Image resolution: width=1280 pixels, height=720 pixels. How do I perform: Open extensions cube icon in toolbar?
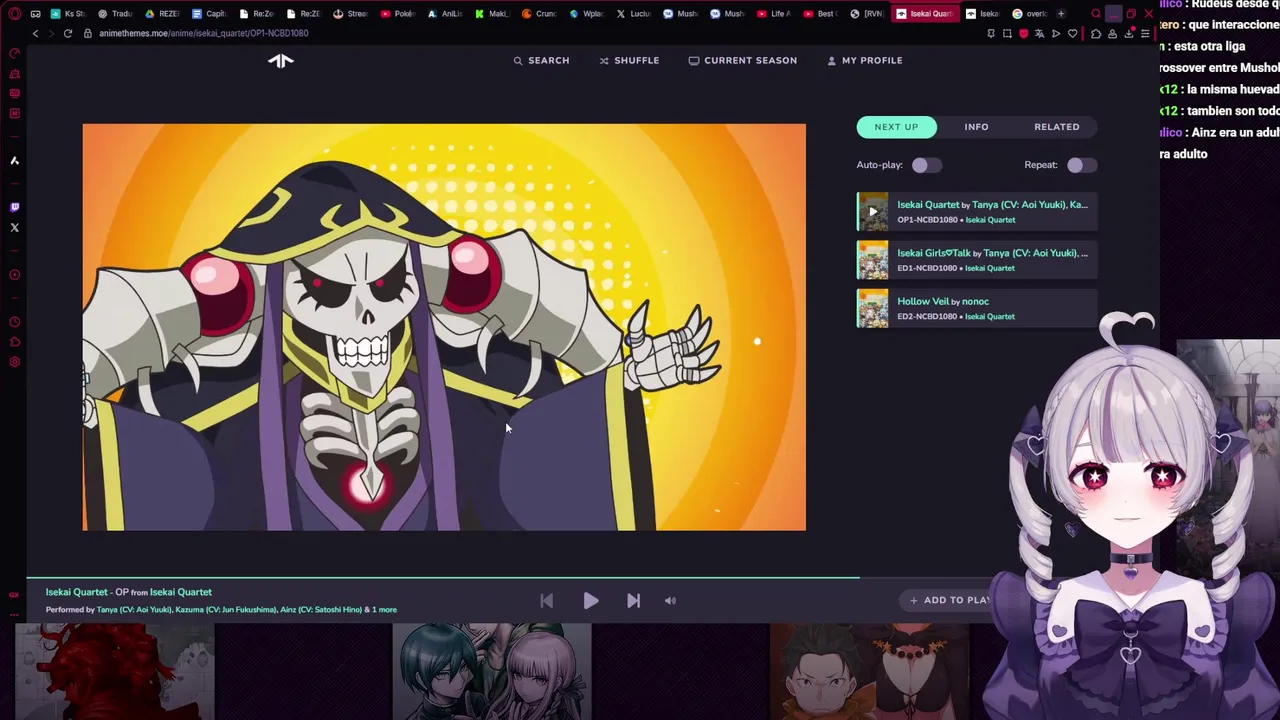(1096, 33)
